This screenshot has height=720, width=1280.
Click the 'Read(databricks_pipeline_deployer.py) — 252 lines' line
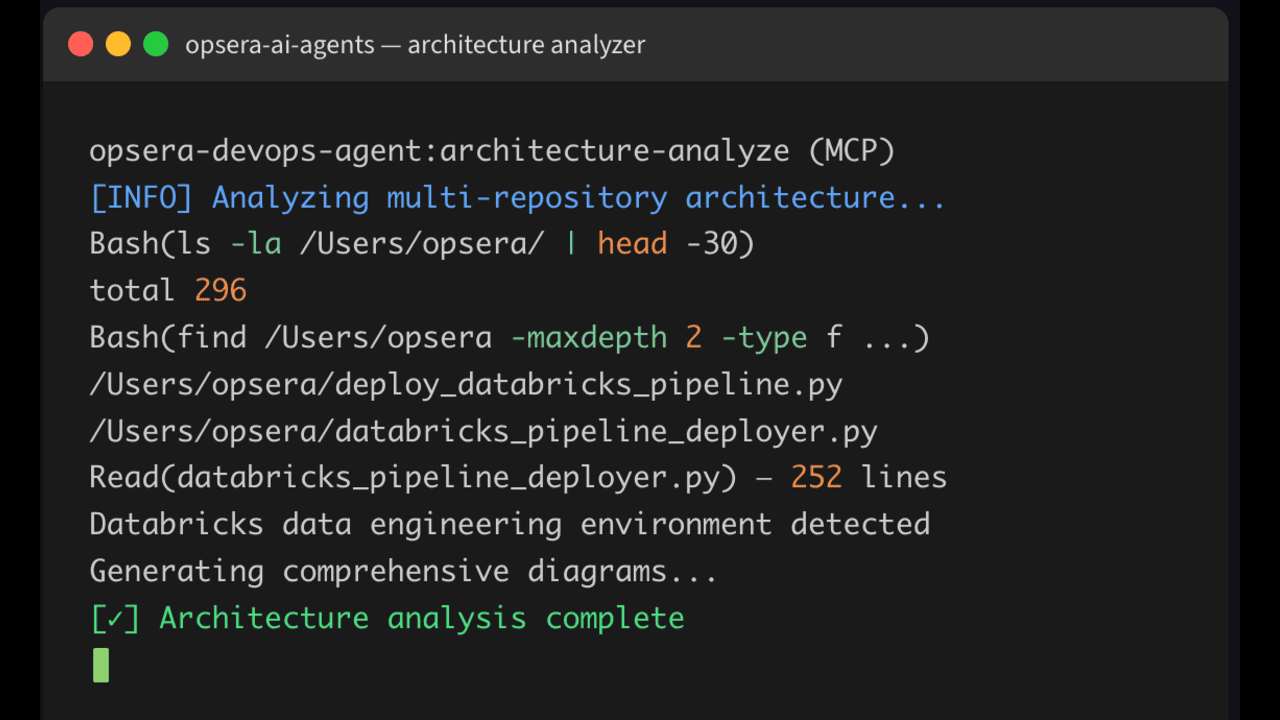(x=518, y=477)
